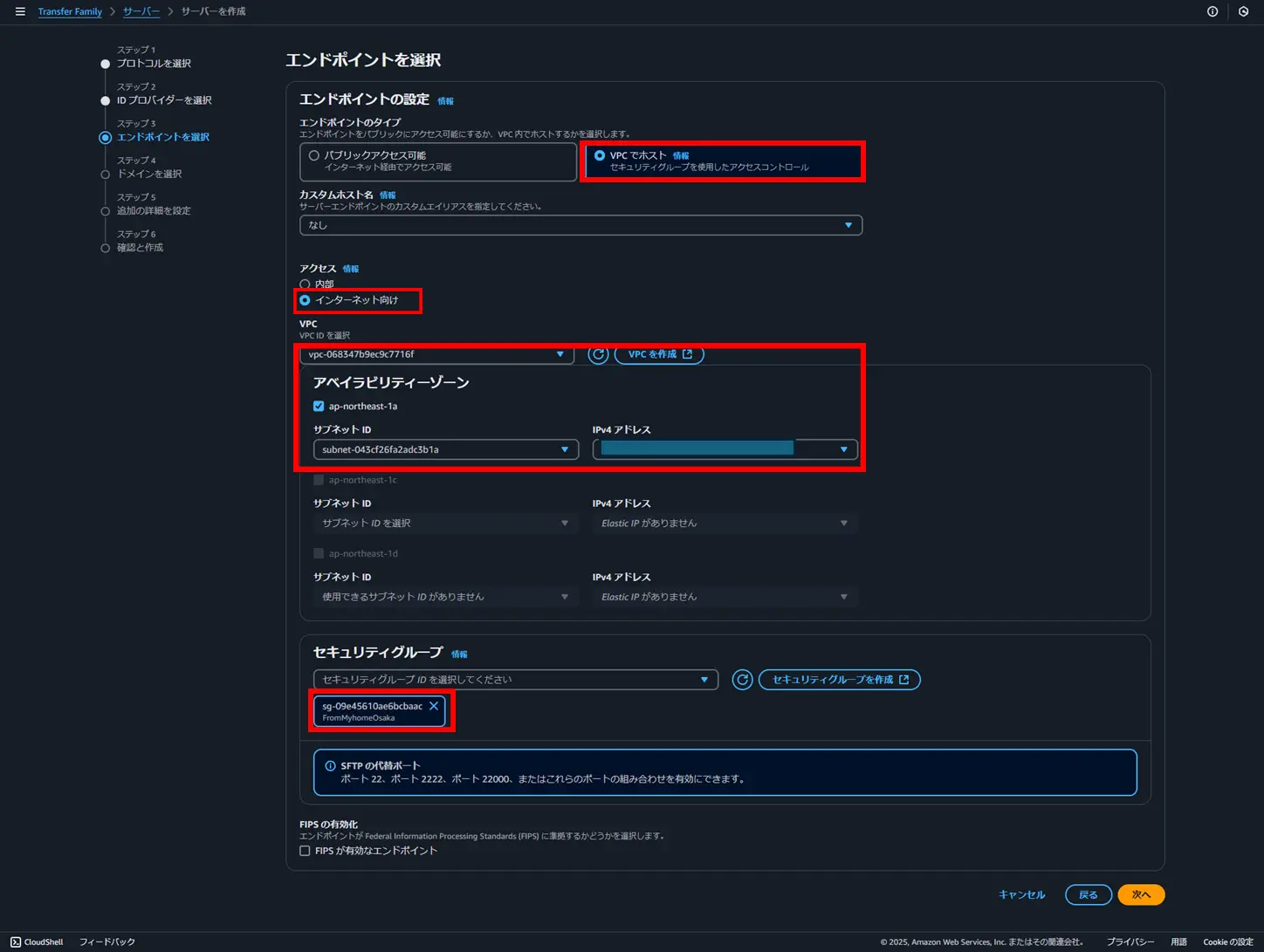Screen dimensions: 1264x952
Task: Select 内部 access option
Action: pos(305,284)
